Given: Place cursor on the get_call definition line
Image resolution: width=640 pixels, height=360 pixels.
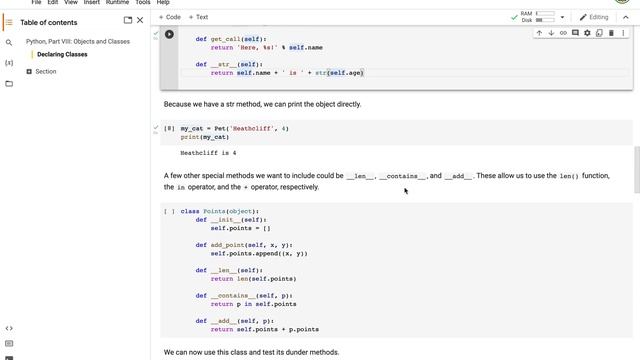Looking at the screenshot, I should coord(231,39).
